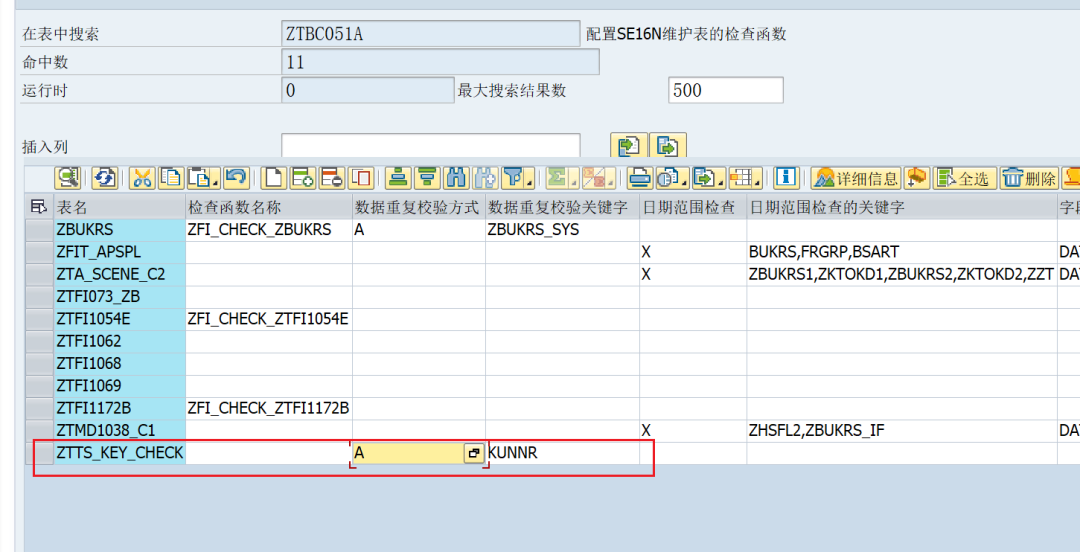This screenshot has height=552, width=1080.
Task: Click the X date check cell in ZTMD1038_C1 row
Action: click(x=693, y=431)
